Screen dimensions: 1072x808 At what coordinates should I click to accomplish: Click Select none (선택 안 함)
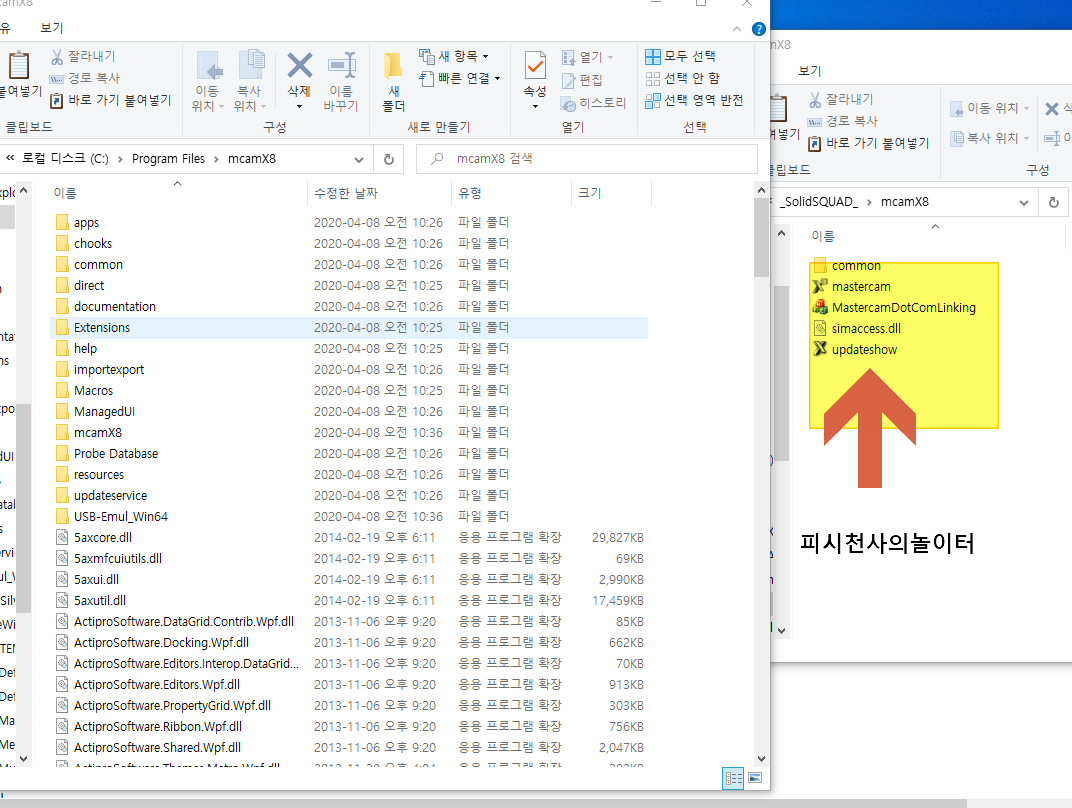click(x=682, y=78)
